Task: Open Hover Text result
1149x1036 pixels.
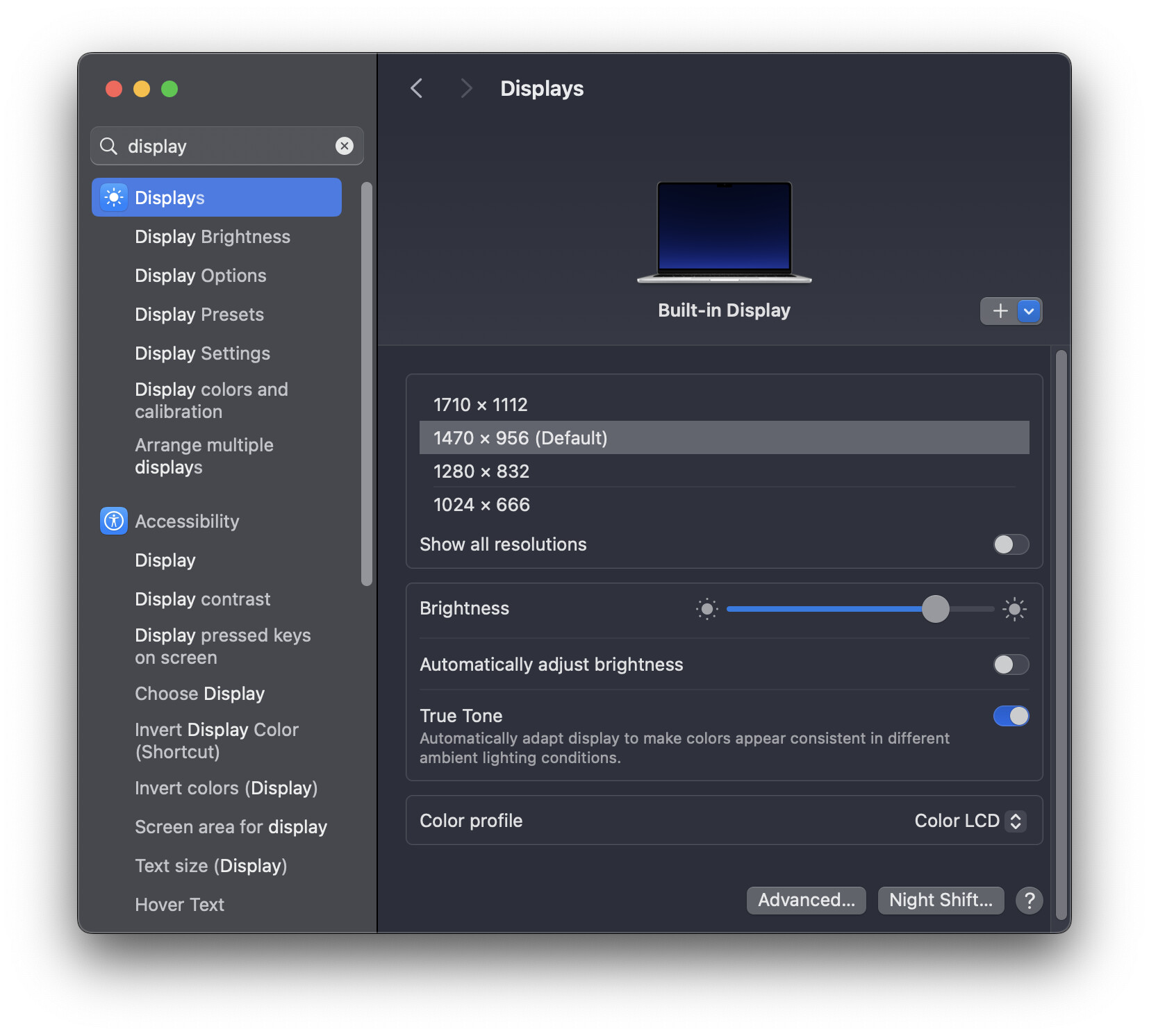Action: (x=180, y=905)
